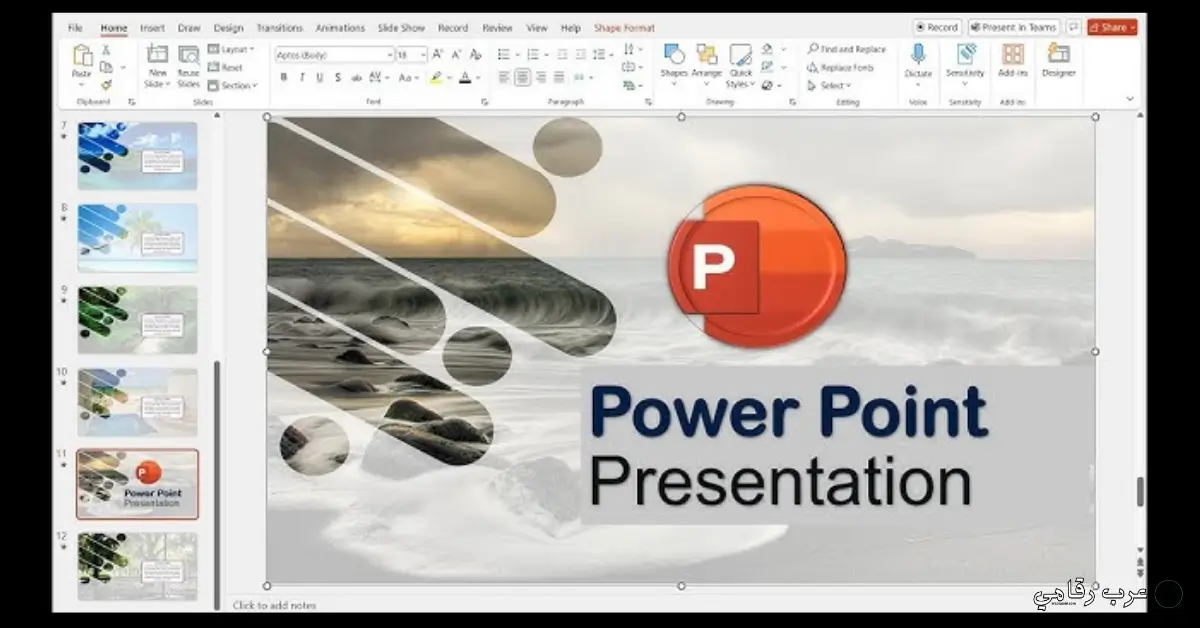The width and height of the screenshot is (1200, 628).
Task: Open the Shapes gallery
Action: coord(674,57)
